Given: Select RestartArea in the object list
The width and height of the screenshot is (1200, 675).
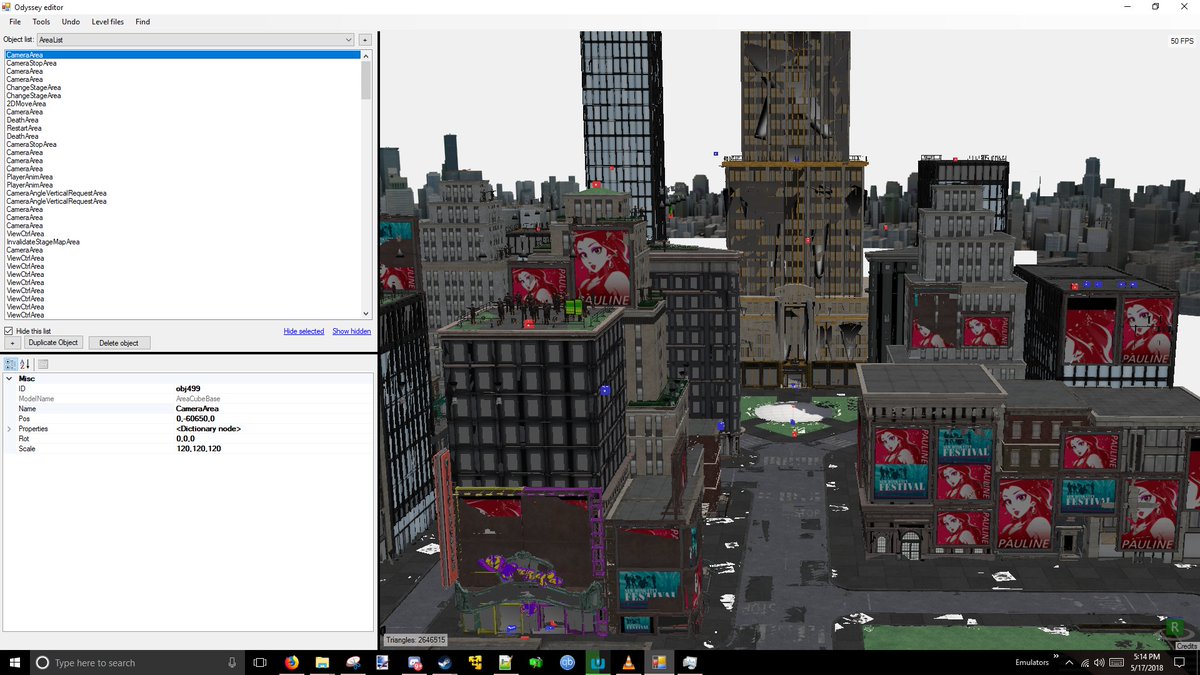Looking at the screenshot, I should click(x=24, y=128).
